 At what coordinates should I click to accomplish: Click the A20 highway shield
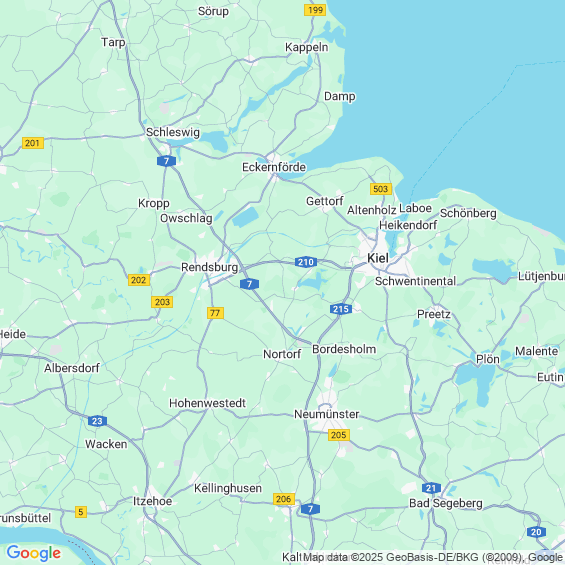click(536, 532)
